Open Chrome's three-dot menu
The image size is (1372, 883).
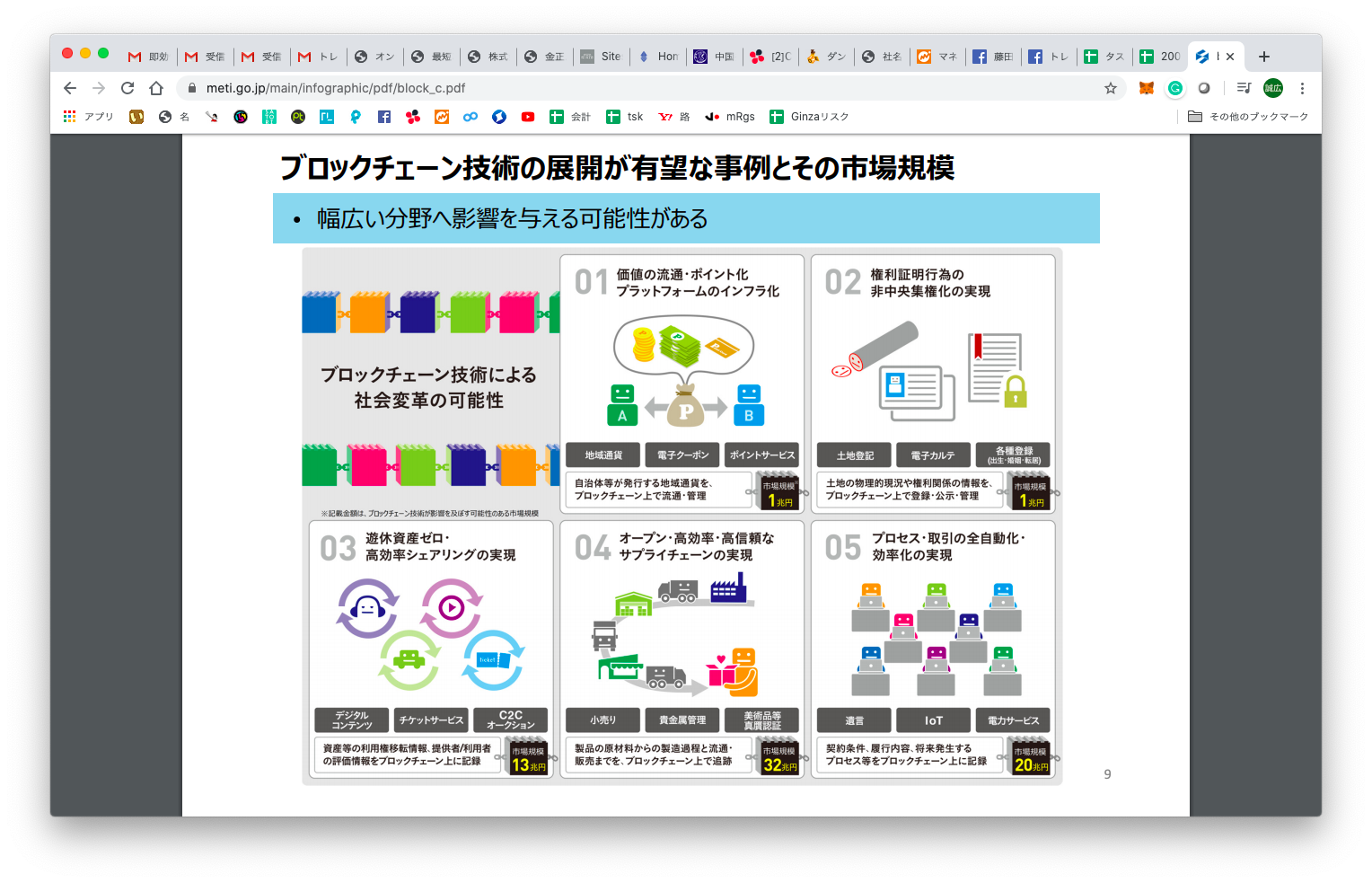(x=1302, y=88)
